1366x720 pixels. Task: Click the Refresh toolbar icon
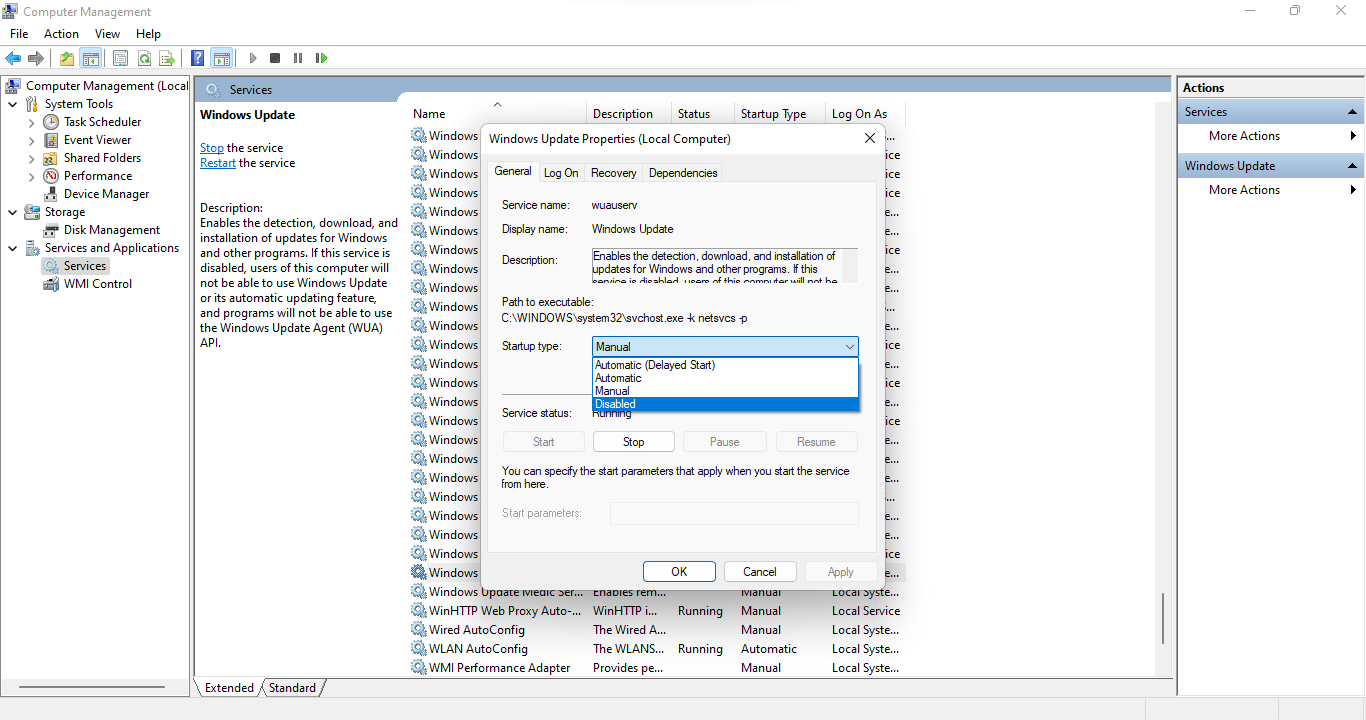[x=144, y=58]
